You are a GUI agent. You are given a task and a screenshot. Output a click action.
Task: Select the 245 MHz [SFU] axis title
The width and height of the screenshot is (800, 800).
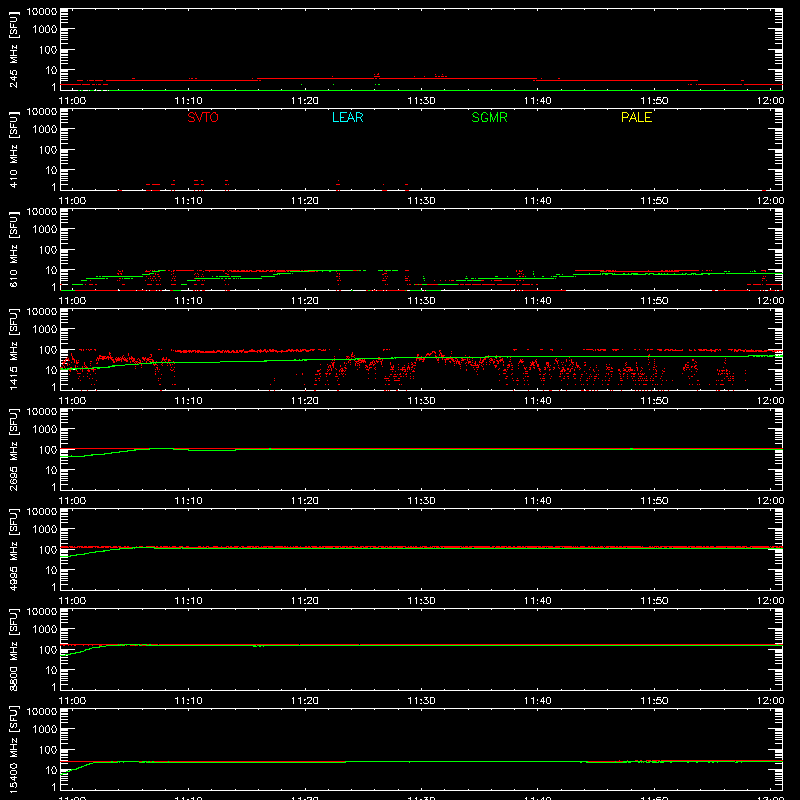click(13, 49)
